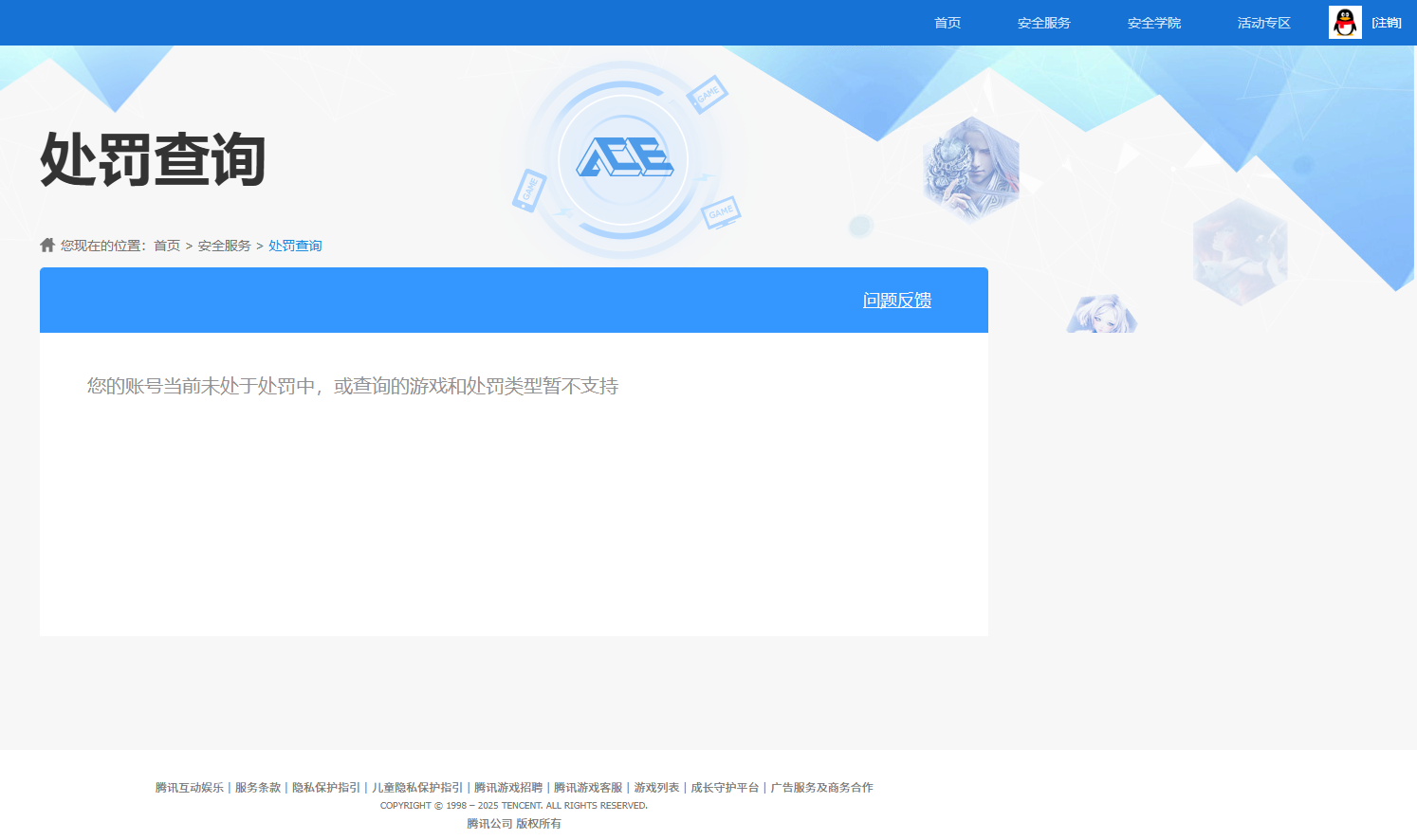Open the 问题反馈 feedback link

pos(895,299)
